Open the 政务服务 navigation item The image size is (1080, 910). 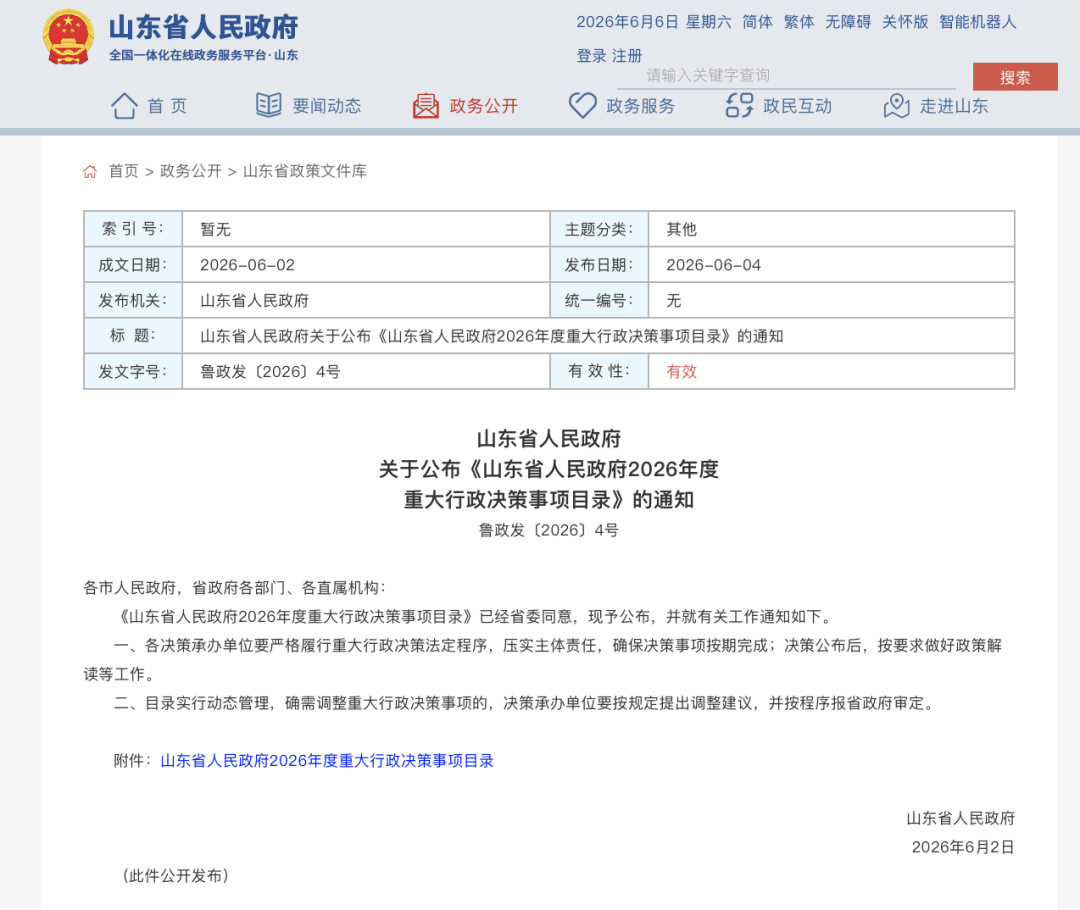[x=641, y=106]
